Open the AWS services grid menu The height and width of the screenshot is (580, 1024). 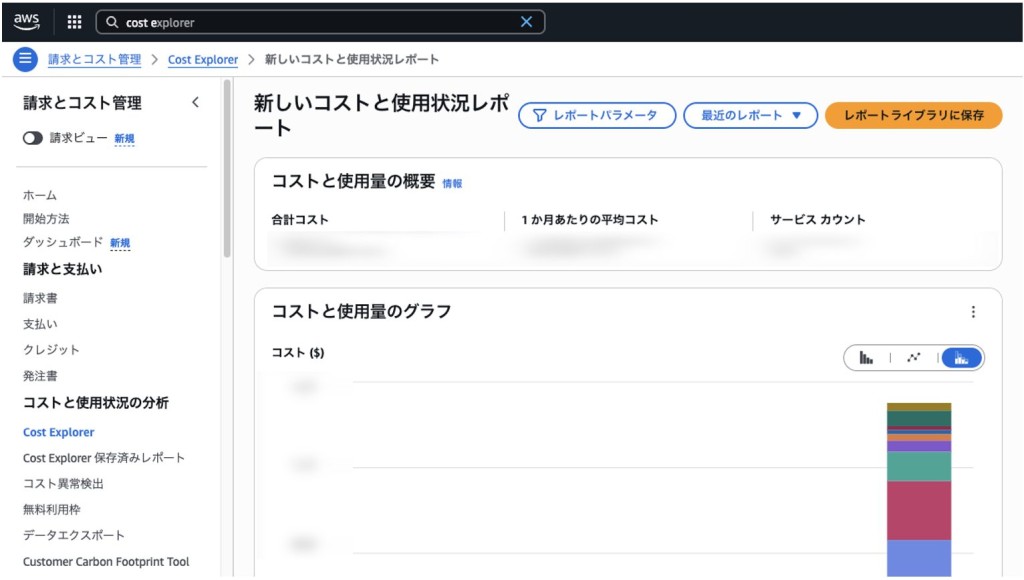pos(74,22)
